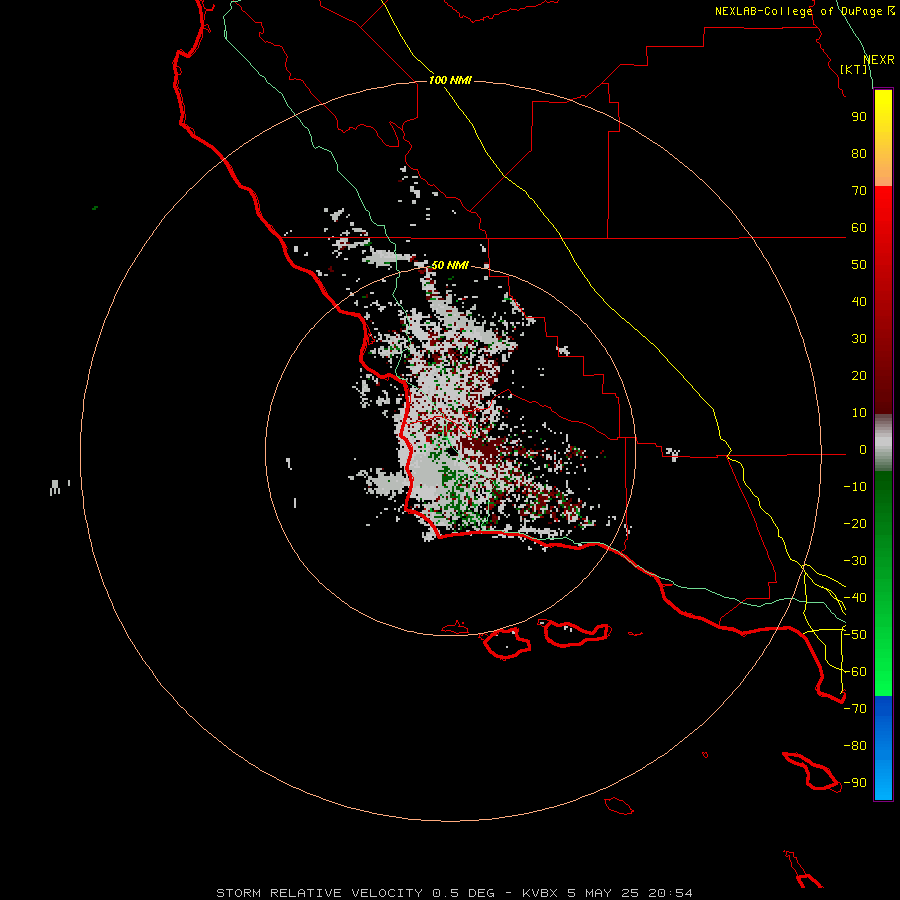Click the -60 value on the scale

click(x=855, y=672)
